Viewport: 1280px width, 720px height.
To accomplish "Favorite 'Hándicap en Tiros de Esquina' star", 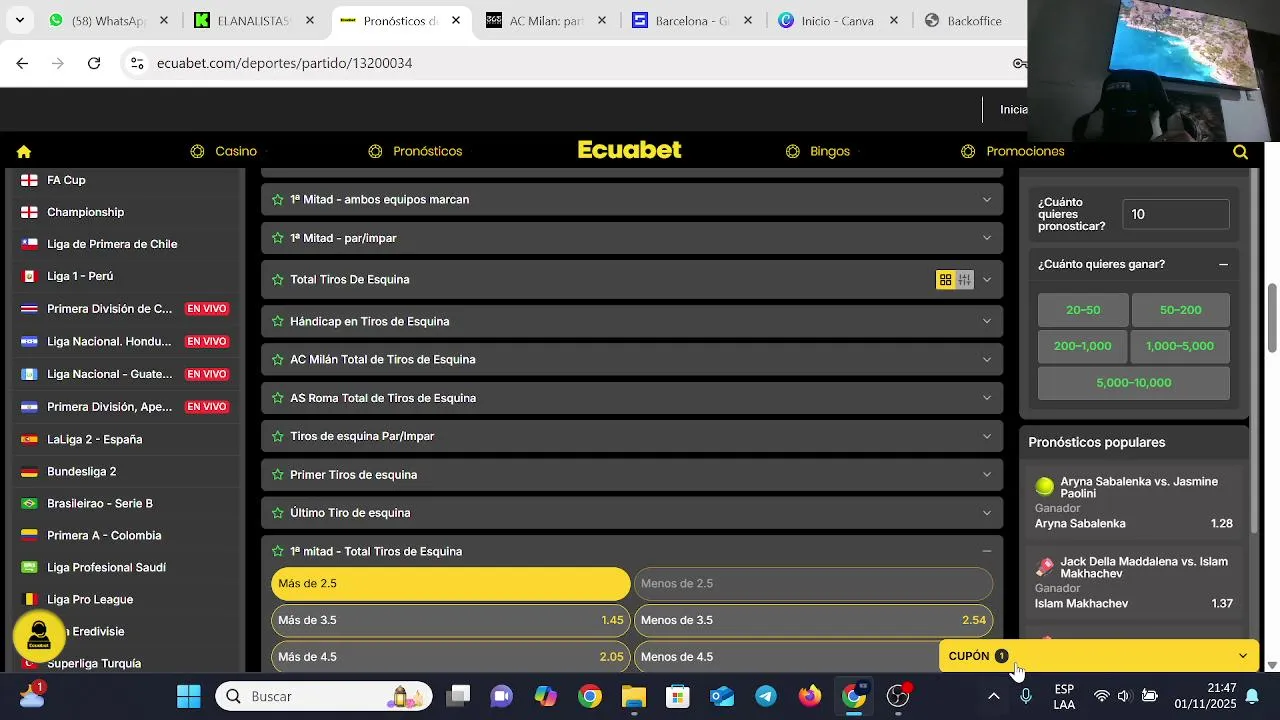I will [278, 322].
